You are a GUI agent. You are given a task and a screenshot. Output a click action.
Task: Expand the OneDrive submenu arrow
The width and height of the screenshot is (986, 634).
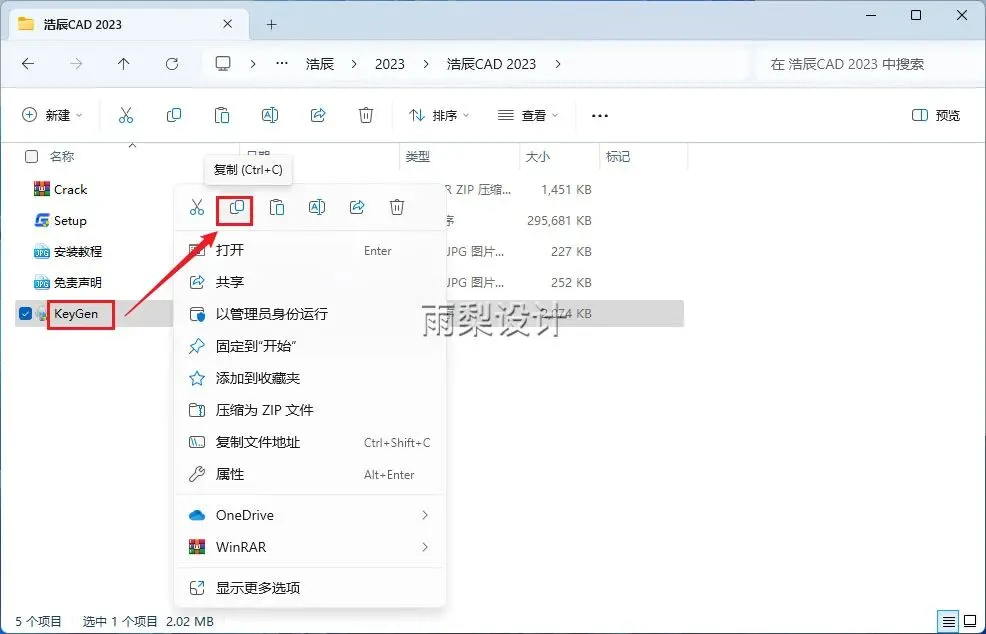[x=425, y=515]
